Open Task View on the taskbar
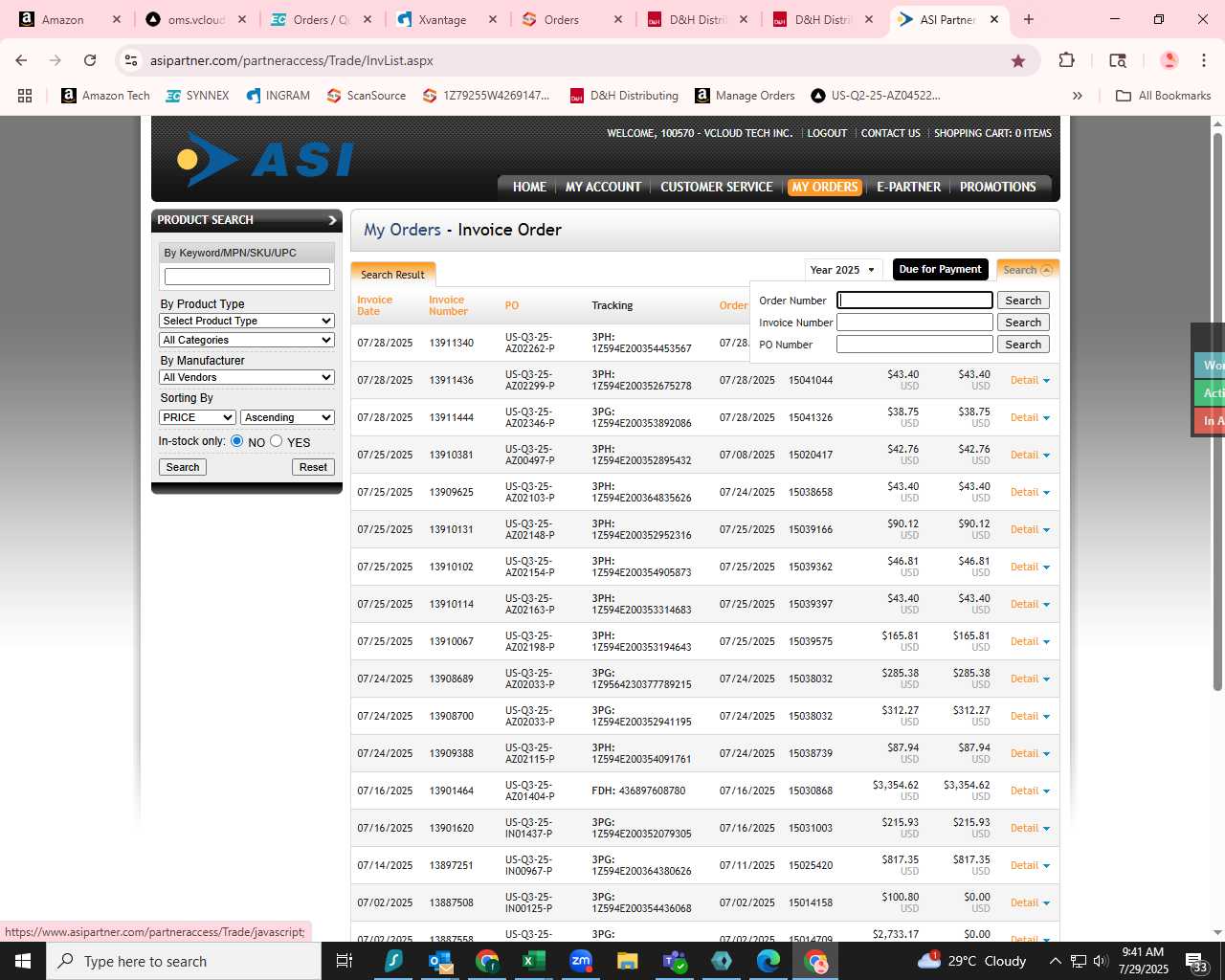Image resolution: width=1225 pixels, height=980 pixels. point(345,961)
